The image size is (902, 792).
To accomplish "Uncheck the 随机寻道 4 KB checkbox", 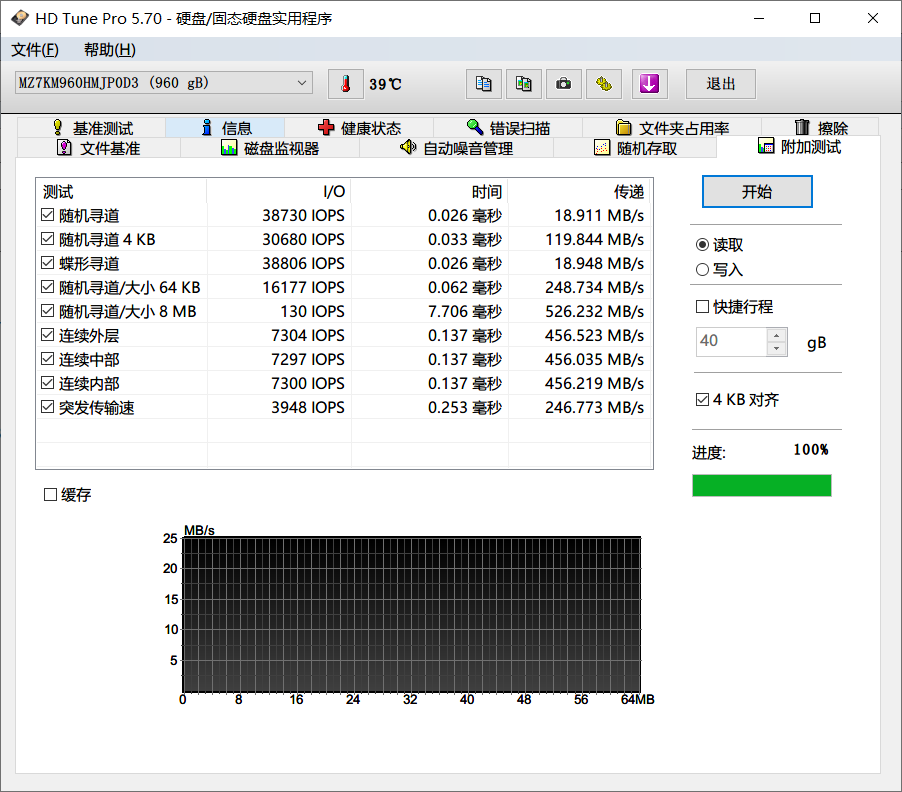I will pyautogui.click(x=48, y=239).
